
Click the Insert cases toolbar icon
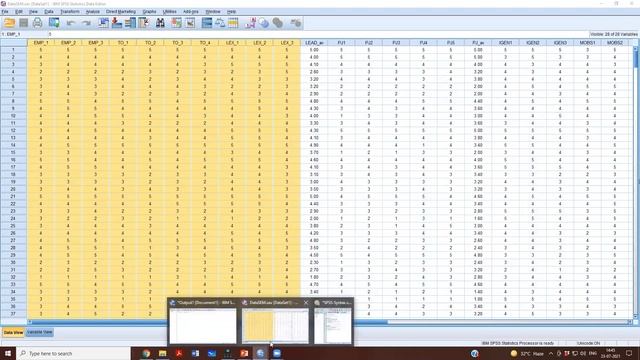[176, 23]
